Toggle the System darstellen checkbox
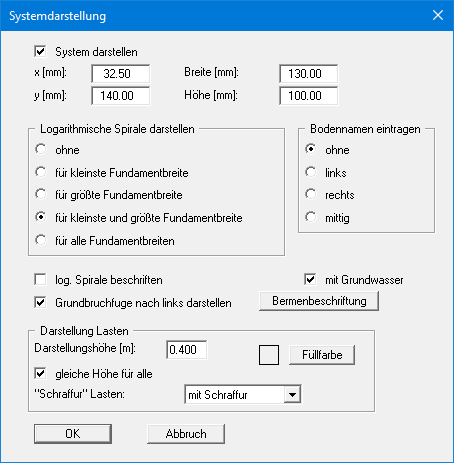 point(40,52)
